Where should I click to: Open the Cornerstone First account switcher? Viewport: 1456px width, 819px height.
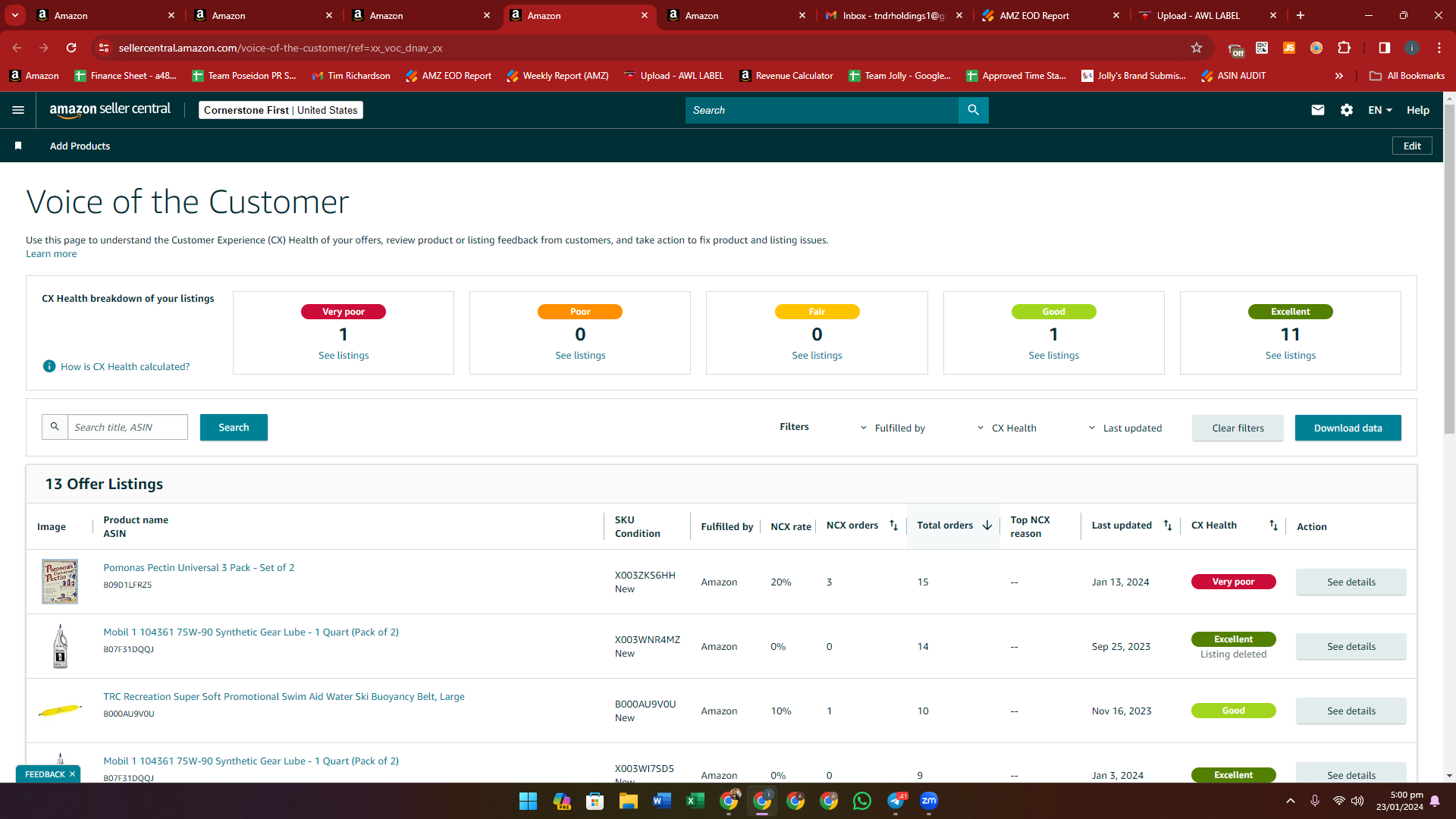pos(281,110)
